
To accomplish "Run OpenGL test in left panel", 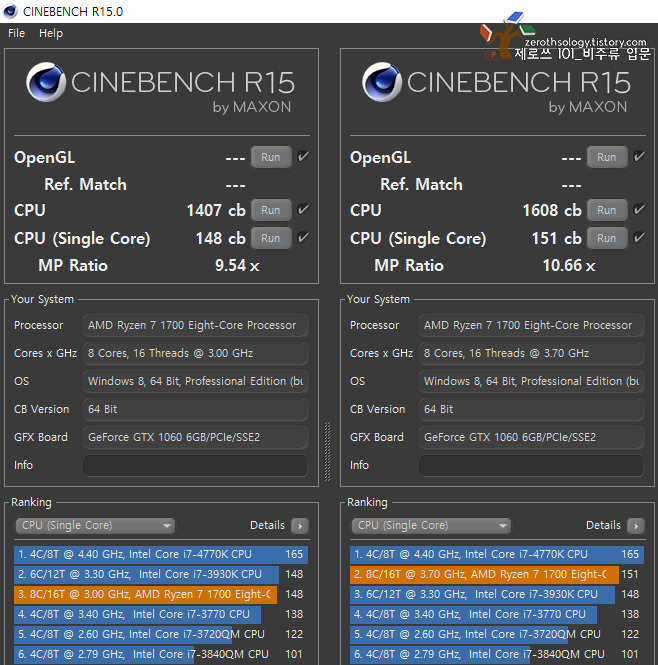I will 271,157.
